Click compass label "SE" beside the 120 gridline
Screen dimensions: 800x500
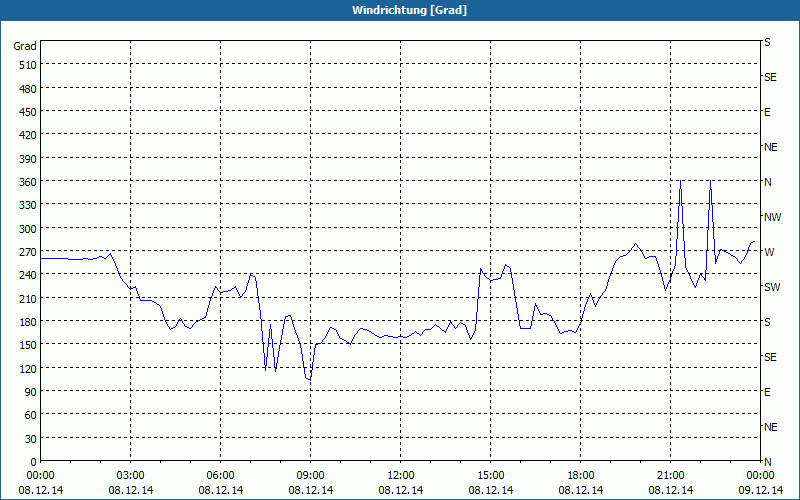(770, 357)
